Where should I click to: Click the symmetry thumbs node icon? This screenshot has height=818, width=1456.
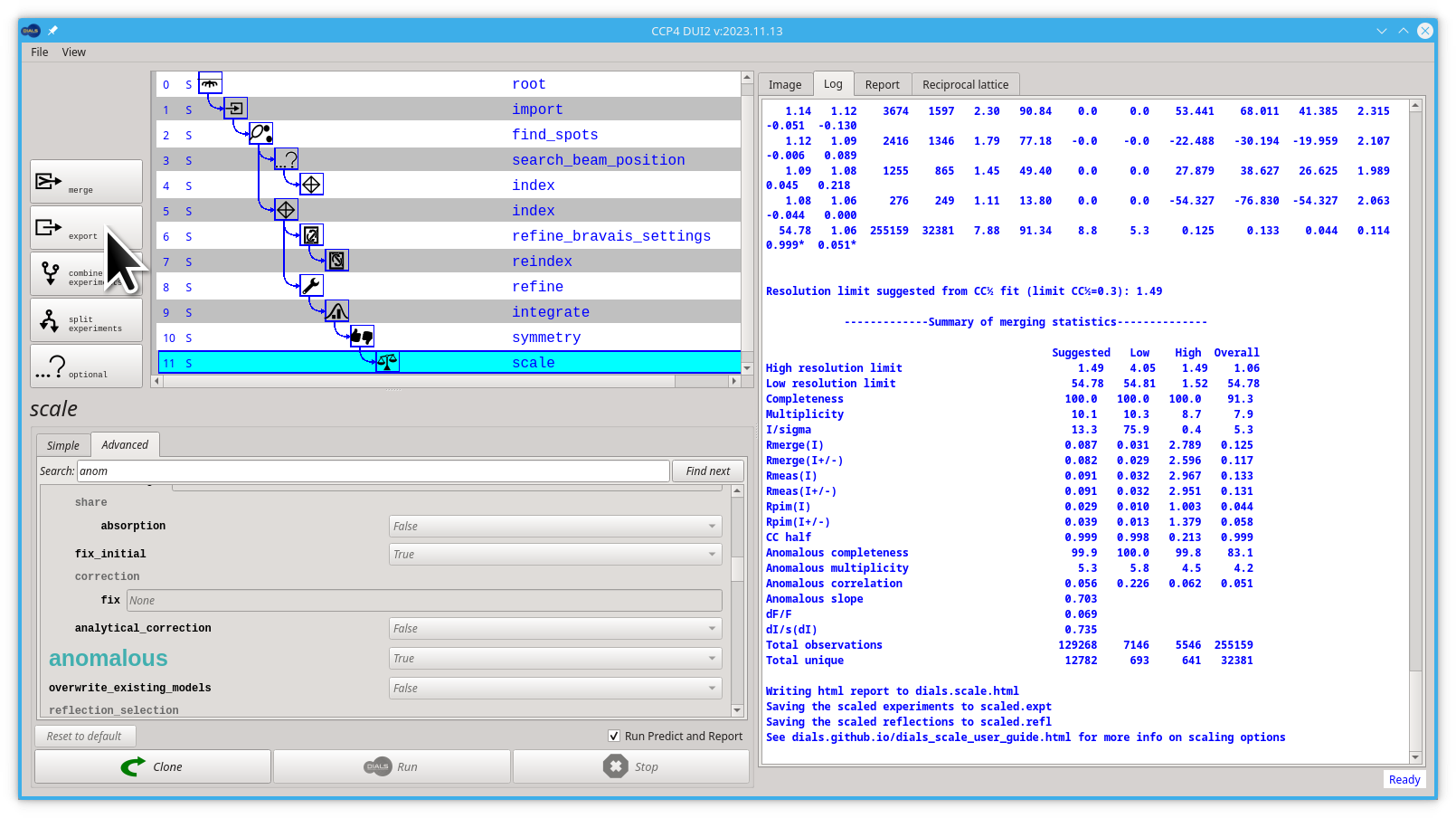click(x=362, y=337)
